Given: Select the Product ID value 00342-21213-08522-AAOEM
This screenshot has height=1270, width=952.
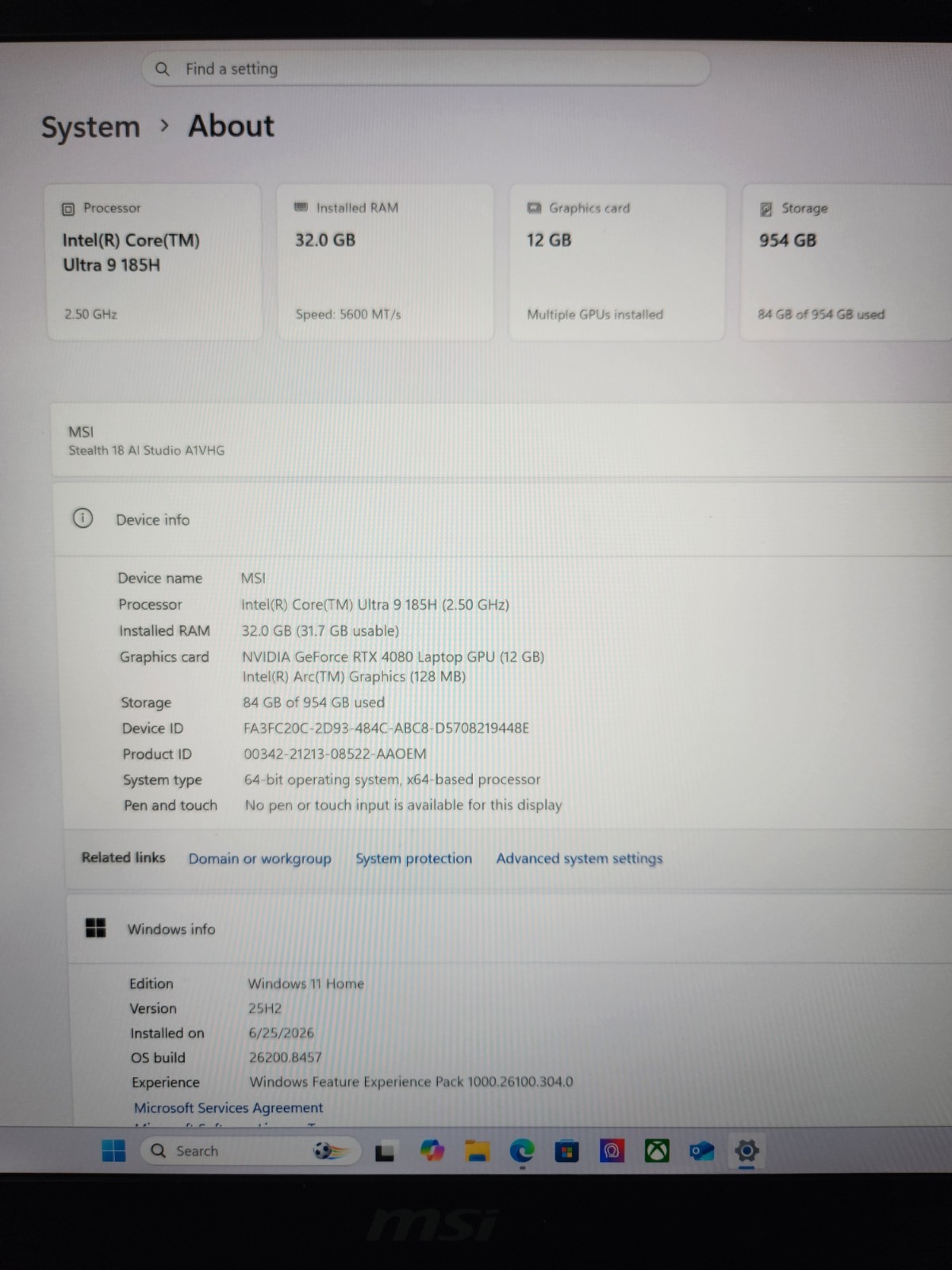Looking at the screenshot, I should (335, 753).
